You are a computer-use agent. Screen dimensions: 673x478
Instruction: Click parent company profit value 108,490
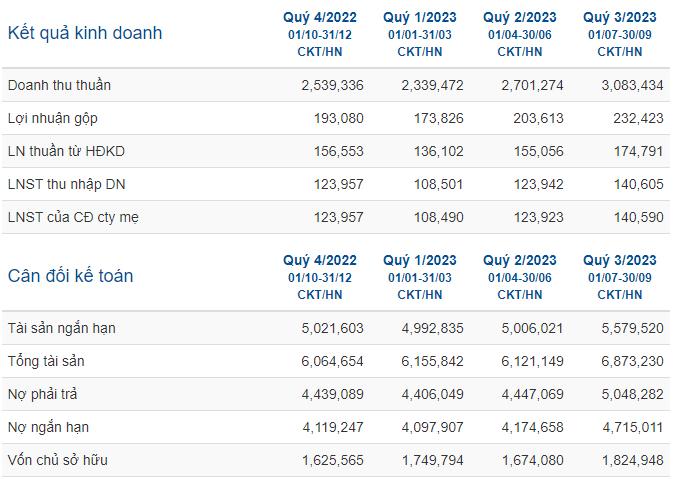tap(439, 218)
